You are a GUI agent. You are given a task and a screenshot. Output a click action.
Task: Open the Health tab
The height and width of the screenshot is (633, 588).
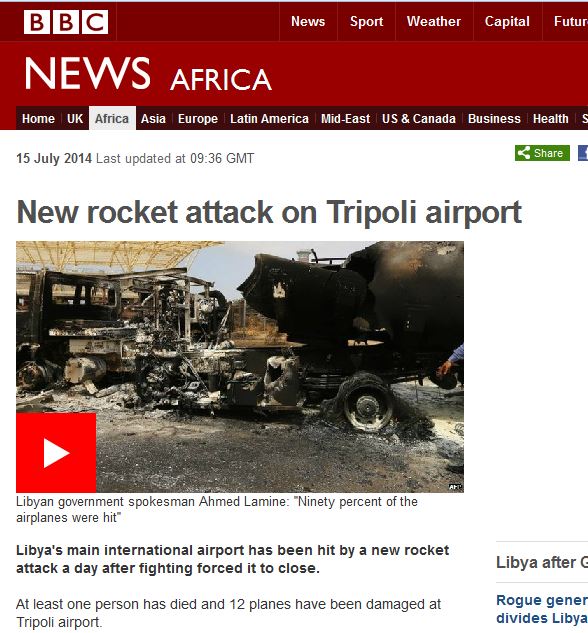(x=550, y=119)
